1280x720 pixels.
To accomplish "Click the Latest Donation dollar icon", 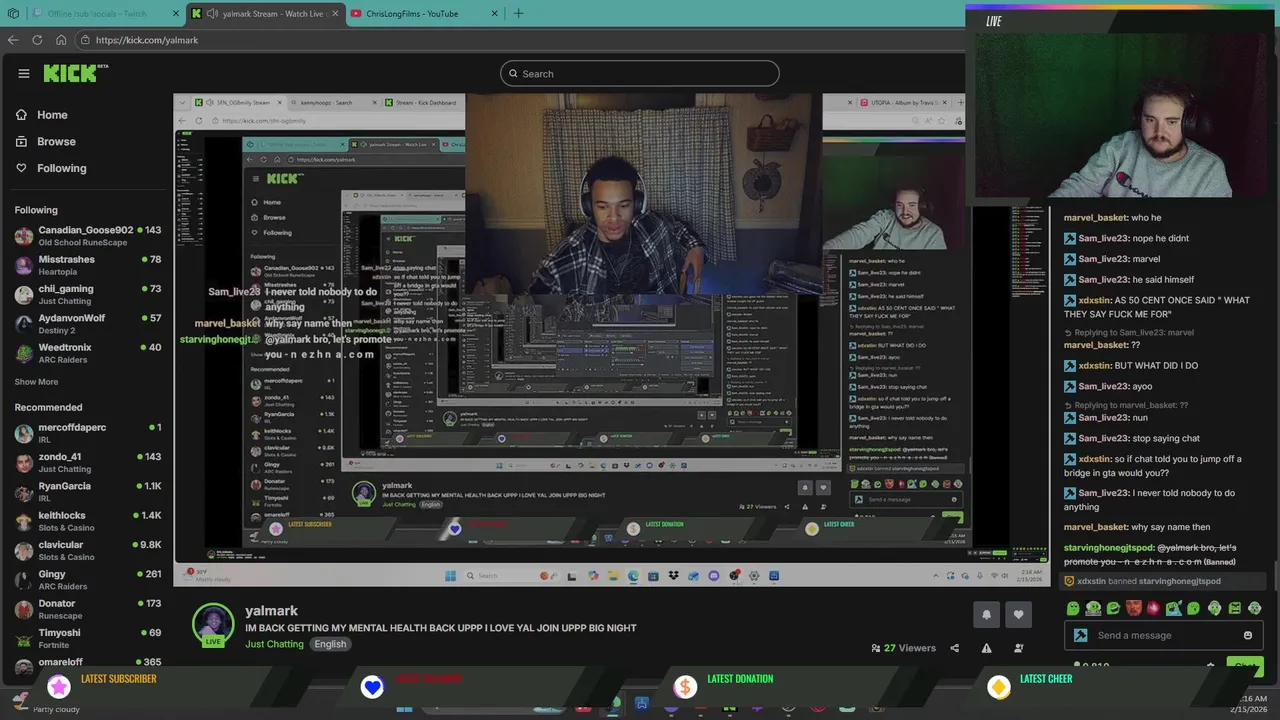I will (x=685, y=686).
